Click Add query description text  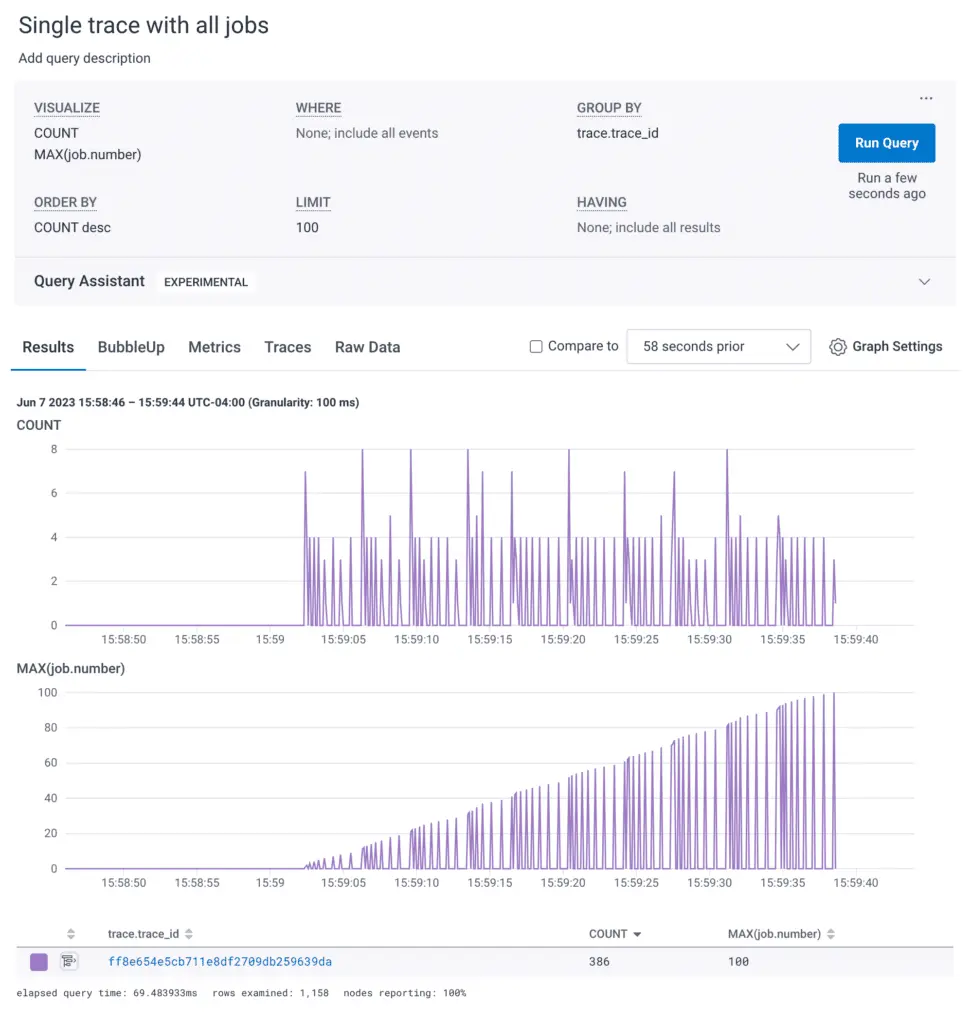tap(84, 58)
